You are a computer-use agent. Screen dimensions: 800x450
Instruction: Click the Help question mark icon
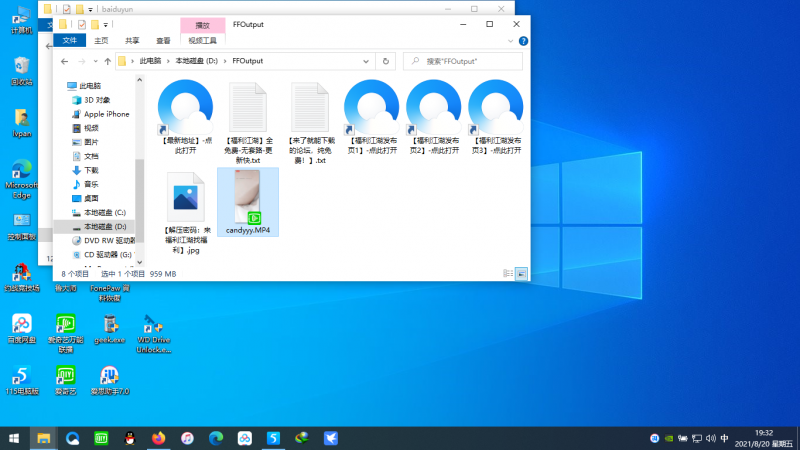(x=523, y=41)
